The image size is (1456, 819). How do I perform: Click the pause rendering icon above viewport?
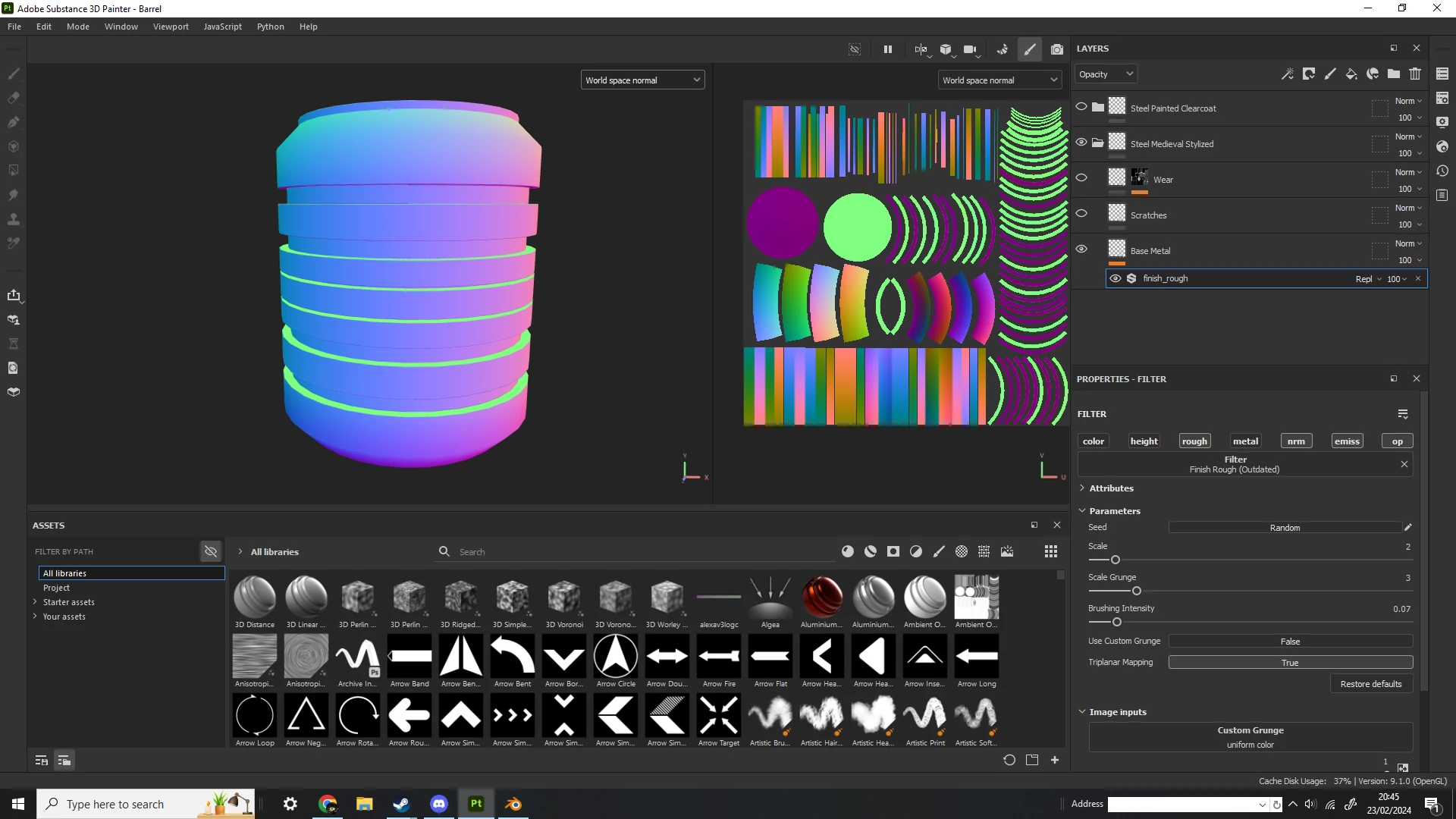887,49
